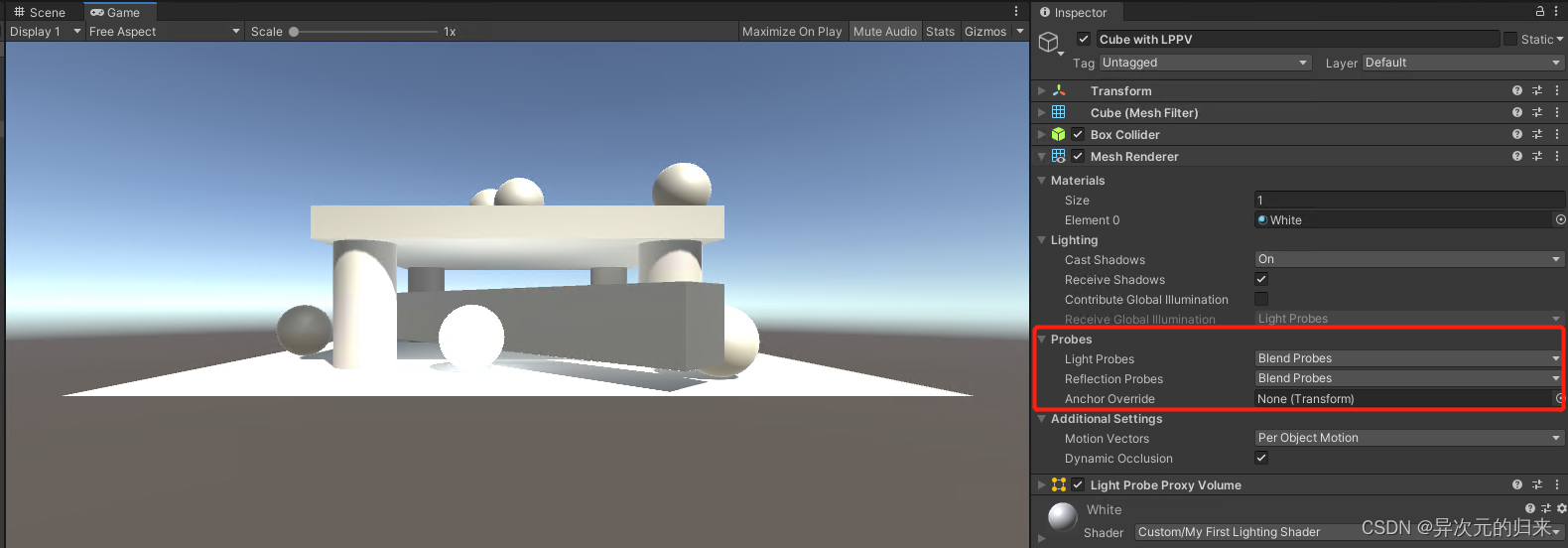Click the game object cube icon
This screenshot has height=548, width=1568.
pyautogui.click(x=1049, y=43)
